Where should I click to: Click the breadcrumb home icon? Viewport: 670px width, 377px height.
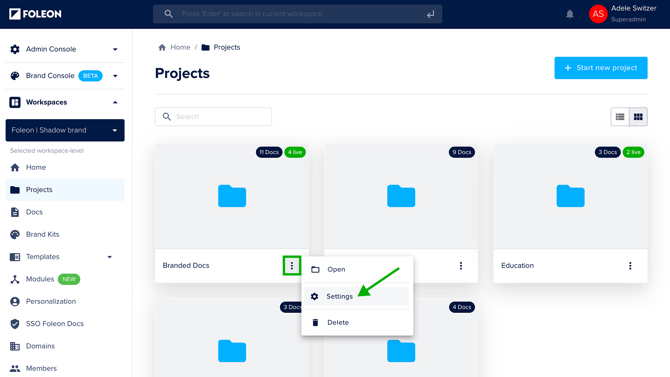pos(162,47)
